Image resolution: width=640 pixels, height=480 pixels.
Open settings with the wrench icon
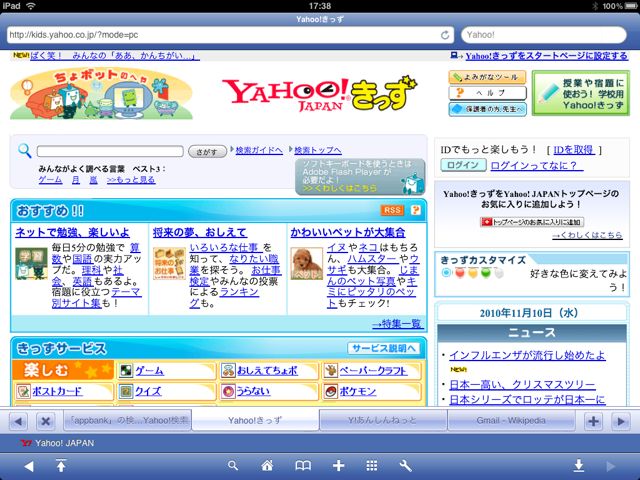[x=405, y=465]
